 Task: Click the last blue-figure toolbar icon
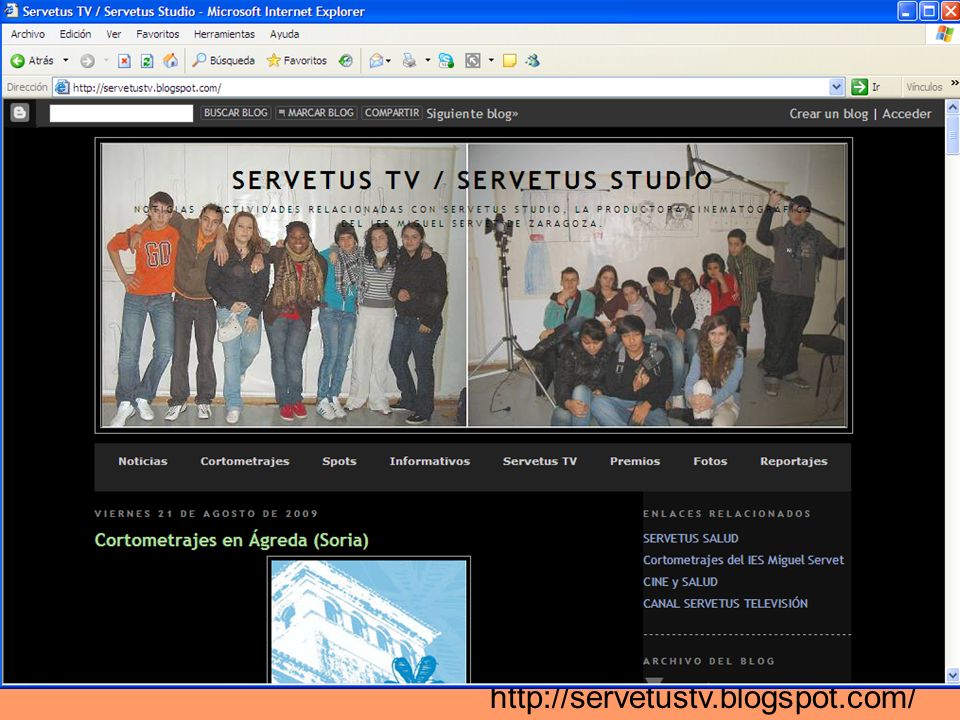[x=533, y=61]
